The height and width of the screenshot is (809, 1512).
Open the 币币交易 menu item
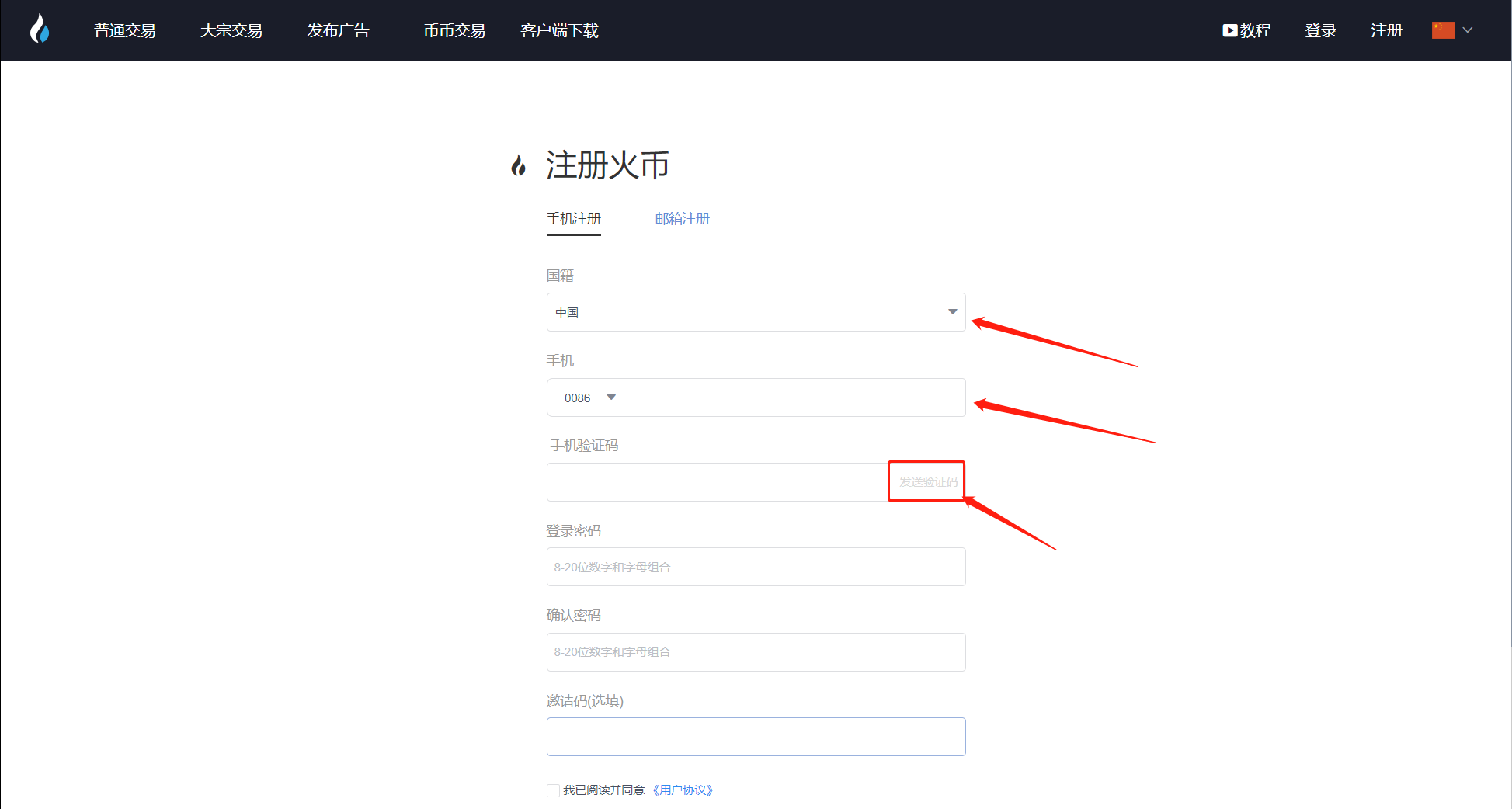point(454,30)
